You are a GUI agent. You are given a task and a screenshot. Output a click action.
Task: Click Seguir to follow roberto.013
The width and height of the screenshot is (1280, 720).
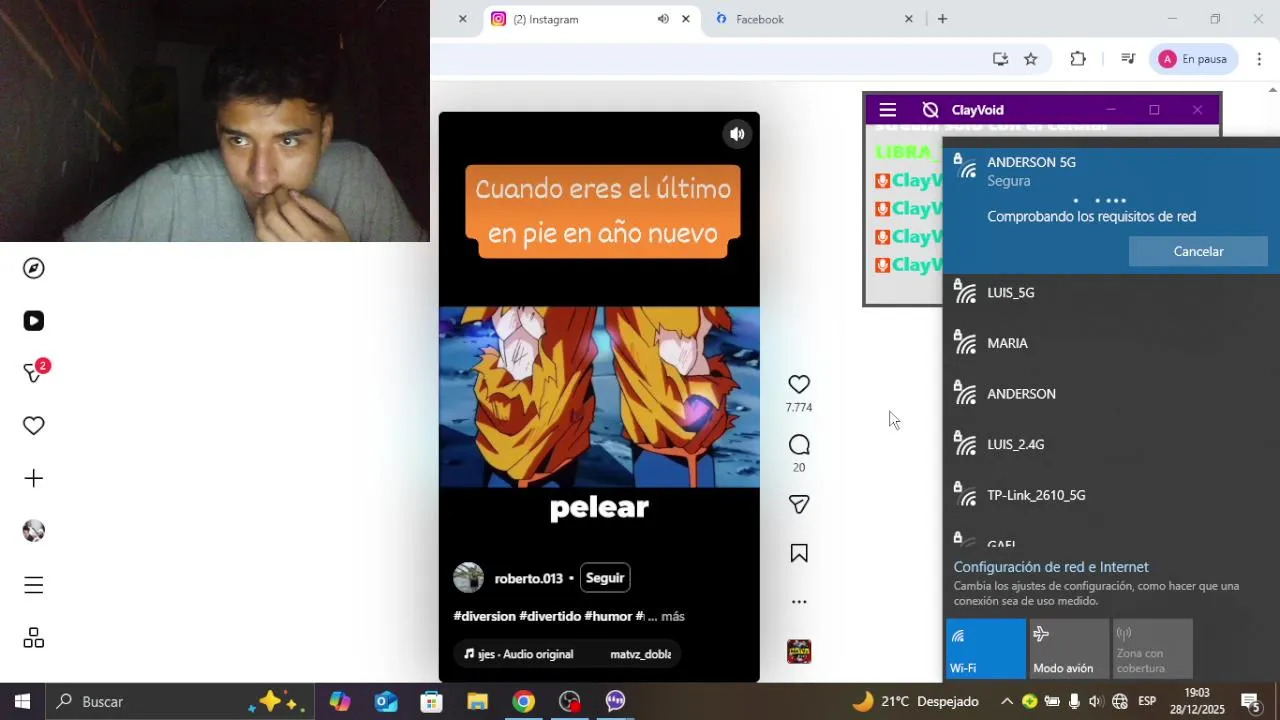click(x=605, y=578)
